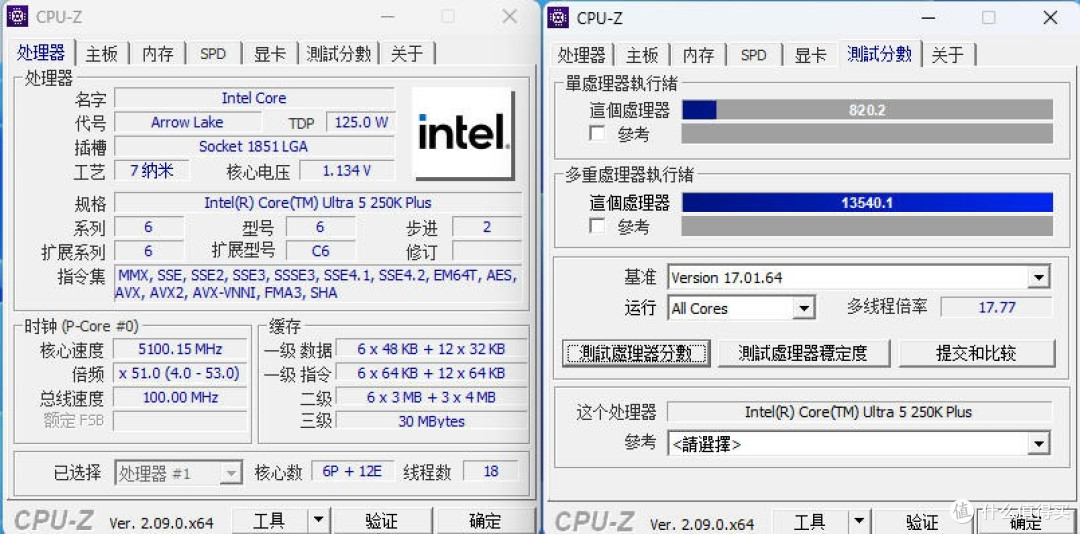Click 工具 button in right window
Screen dimensions: 1080x534
point(810,522)
